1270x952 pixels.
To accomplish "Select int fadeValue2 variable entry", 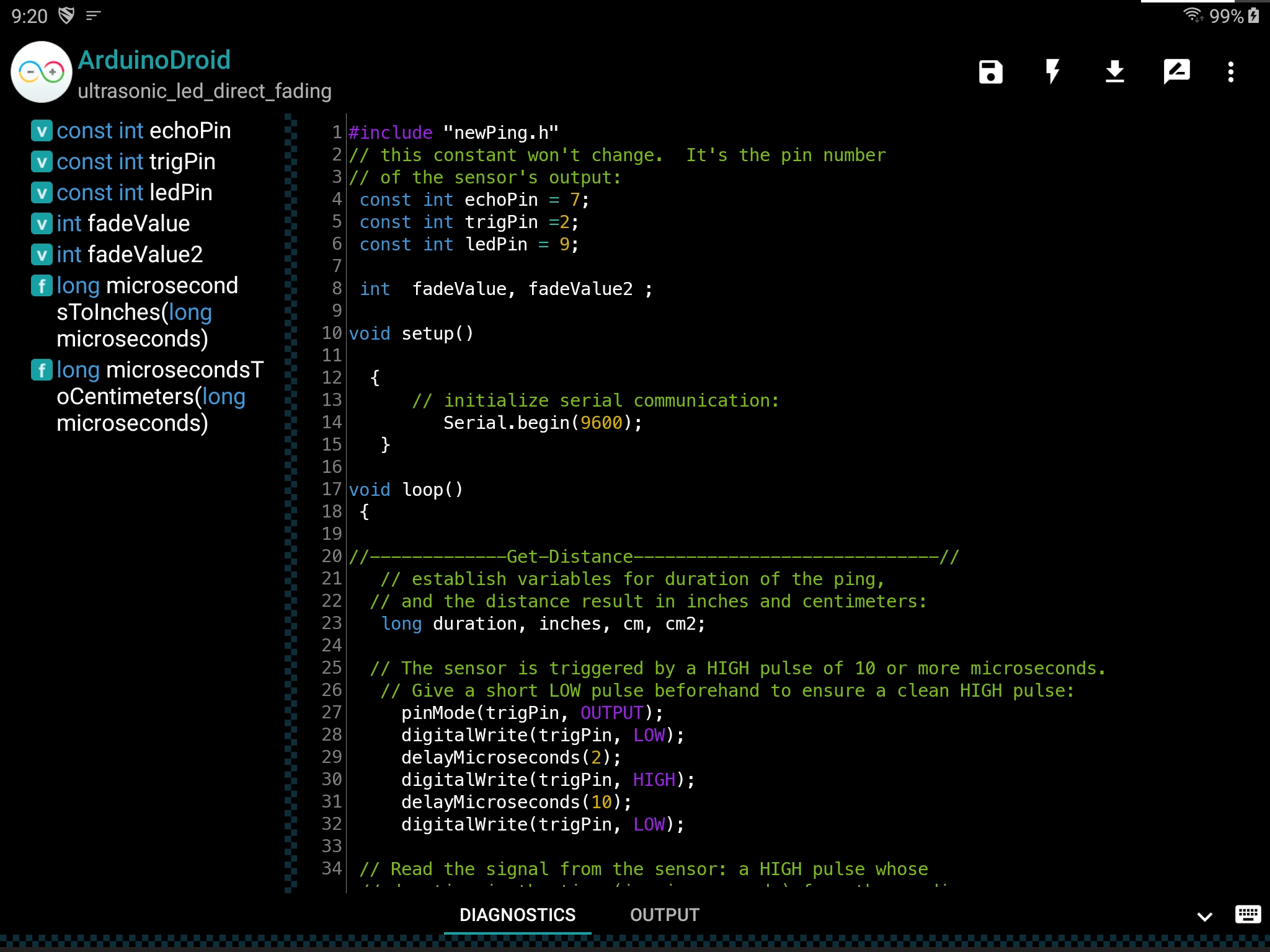I will click(129, 255).
